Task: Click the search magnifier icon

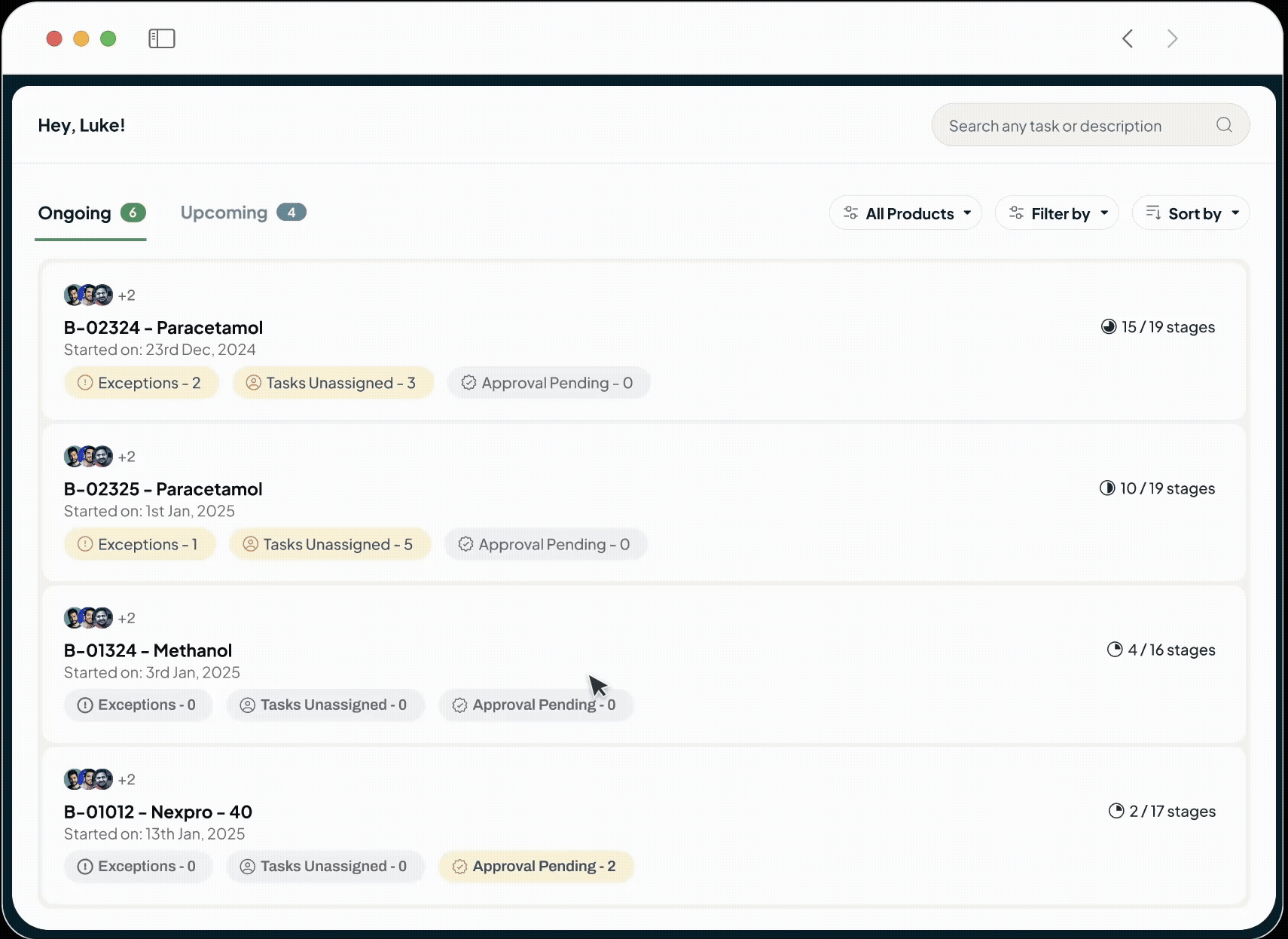Action: [1223, 125]
